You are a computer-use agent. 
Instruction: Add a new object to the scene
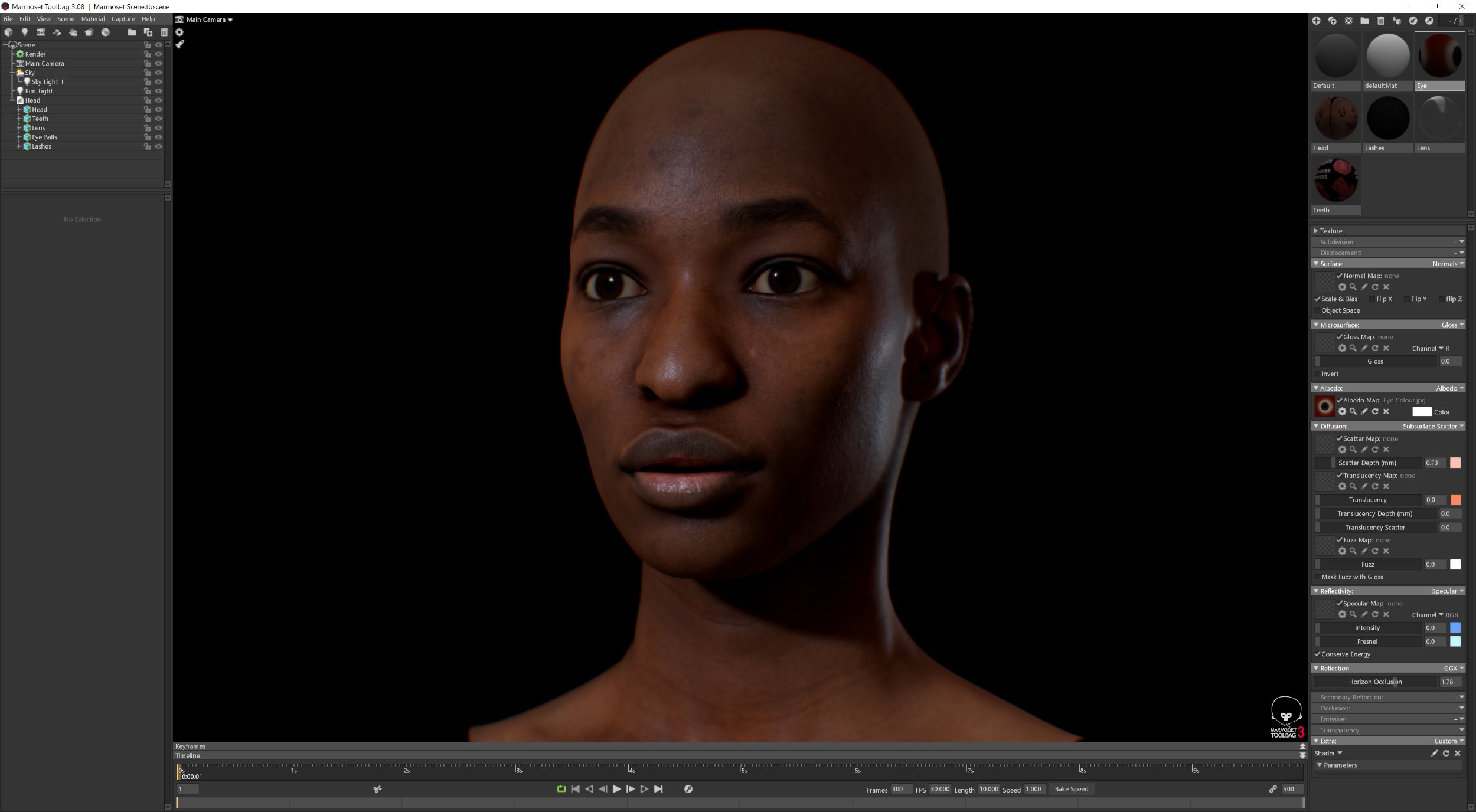coord(8,32)
